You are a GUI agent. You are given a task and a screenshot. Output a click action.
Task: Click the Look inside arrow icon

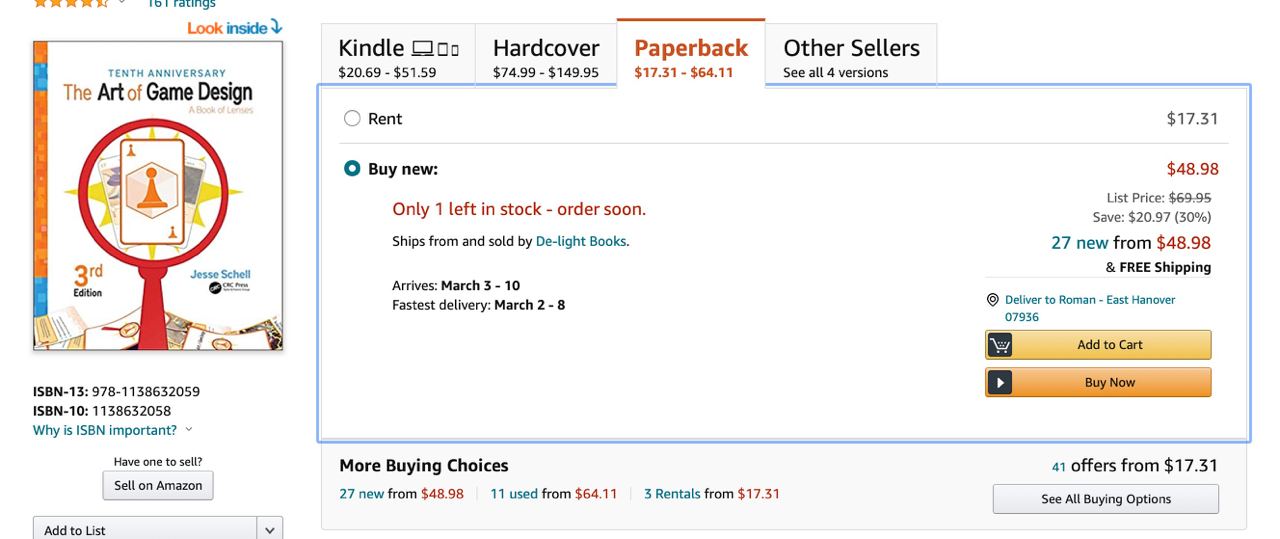coord(276,27)
